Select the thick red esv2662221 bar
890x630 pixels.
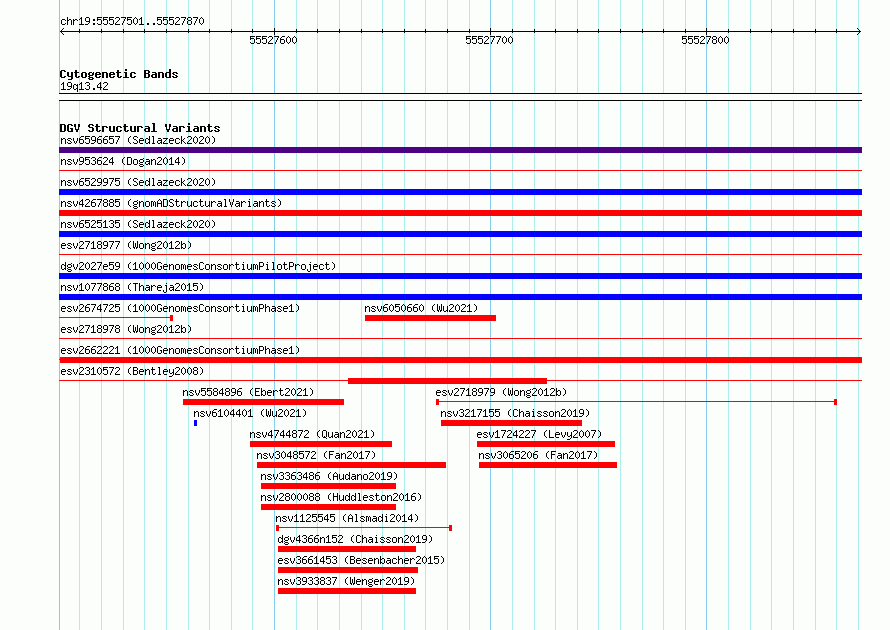tap(460, 360)
